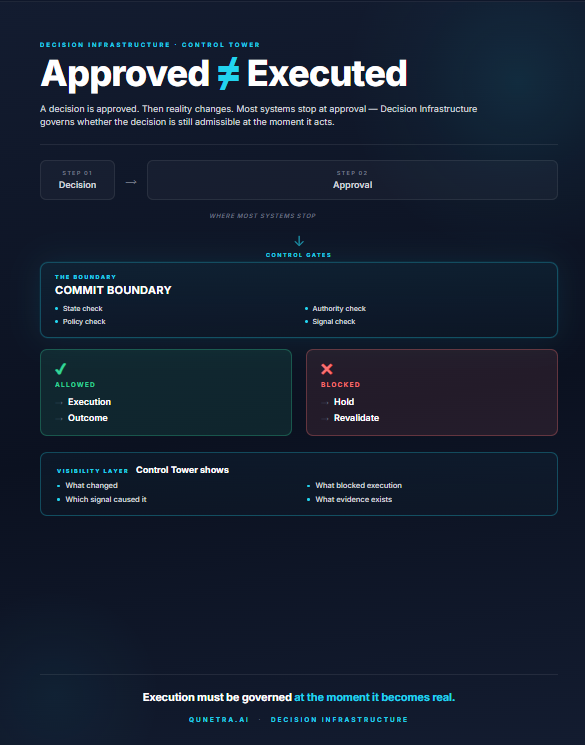Click the BLOCKED label in the red card
The height and width of the screenshot is (745, 585).
point(341,384)
